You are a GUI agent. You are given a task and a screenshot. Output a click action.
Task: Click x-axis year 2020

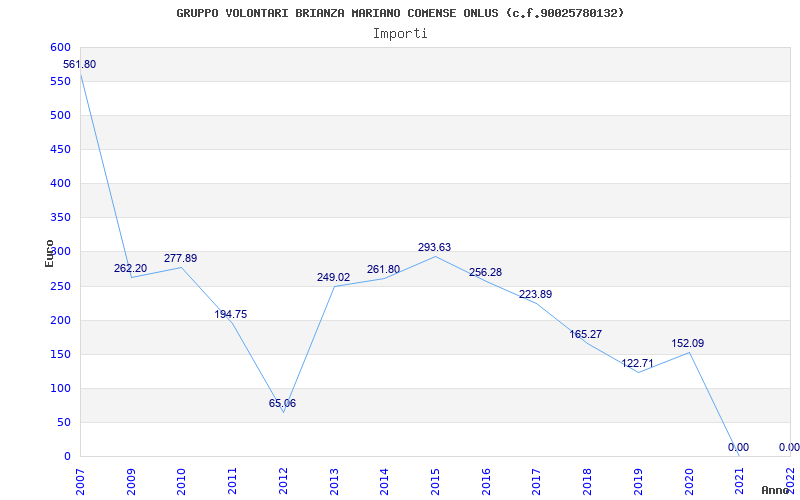tap(689, 482)
